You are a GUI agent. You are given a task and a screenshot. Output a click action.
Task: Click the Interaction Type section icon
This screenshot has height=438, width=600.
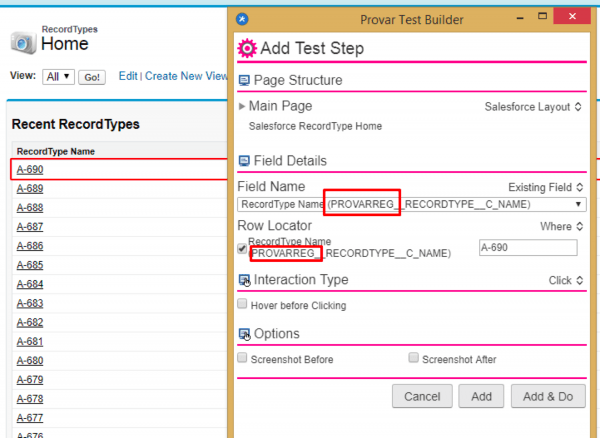click(245, 280)
